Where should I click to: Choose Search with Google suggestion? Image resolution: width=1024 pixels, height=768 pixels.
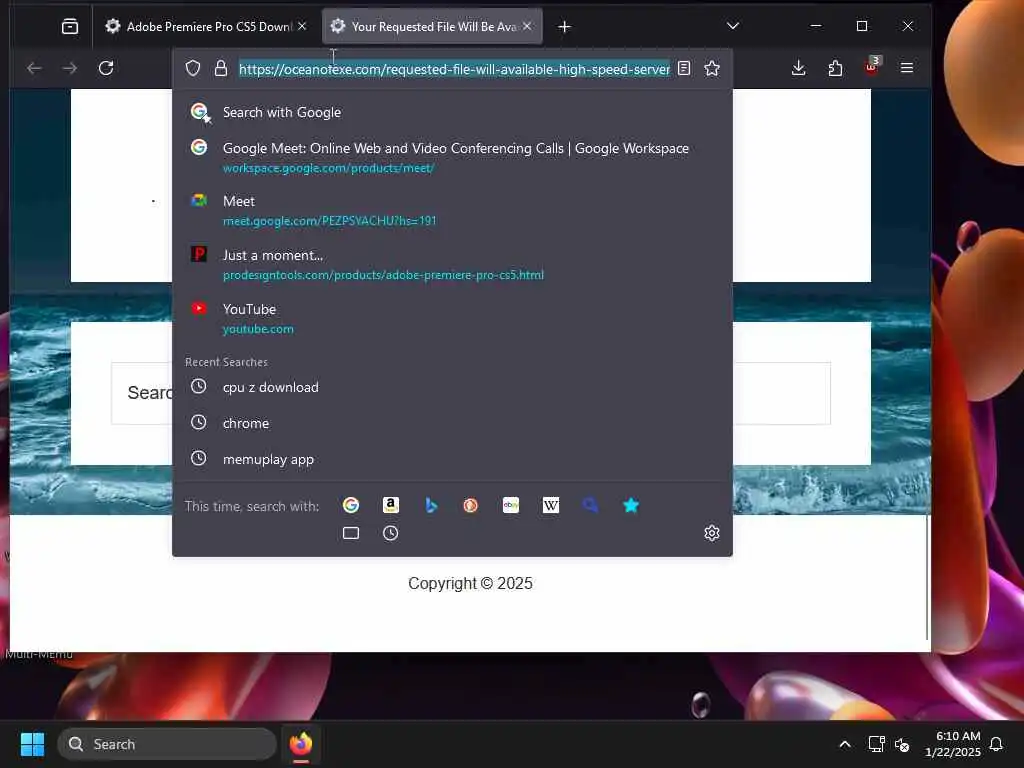click(452, 112)
